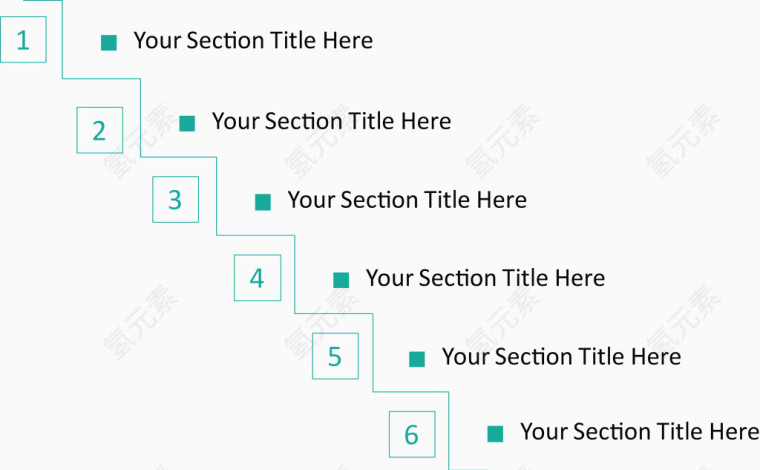Screen dimensions: 760x470
Task: Click section title text next to box 4
Action: [485, 278]
